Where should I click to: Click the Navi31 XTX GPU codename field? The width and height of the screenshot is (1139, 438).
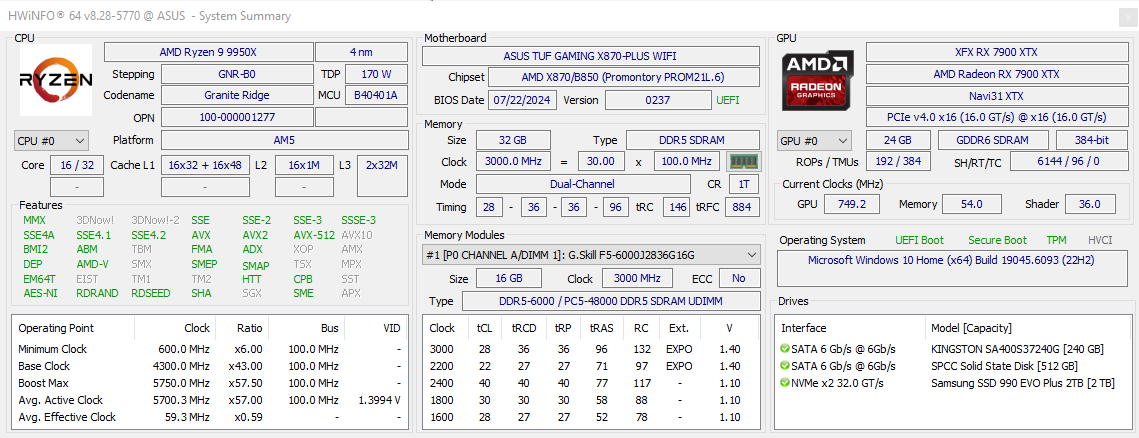tap(996, 95)
